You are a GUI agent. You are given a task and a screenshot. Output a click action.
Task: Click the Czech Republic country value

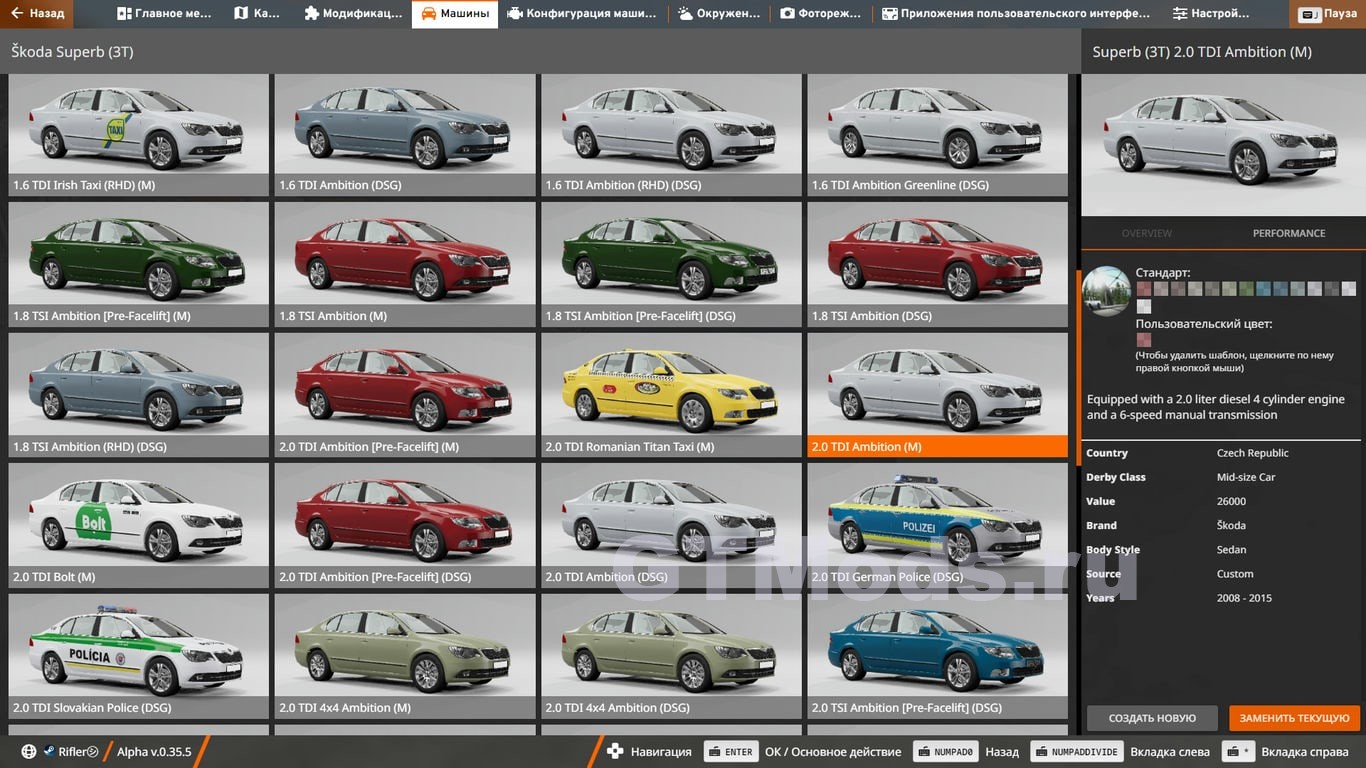pos(1252,453)
